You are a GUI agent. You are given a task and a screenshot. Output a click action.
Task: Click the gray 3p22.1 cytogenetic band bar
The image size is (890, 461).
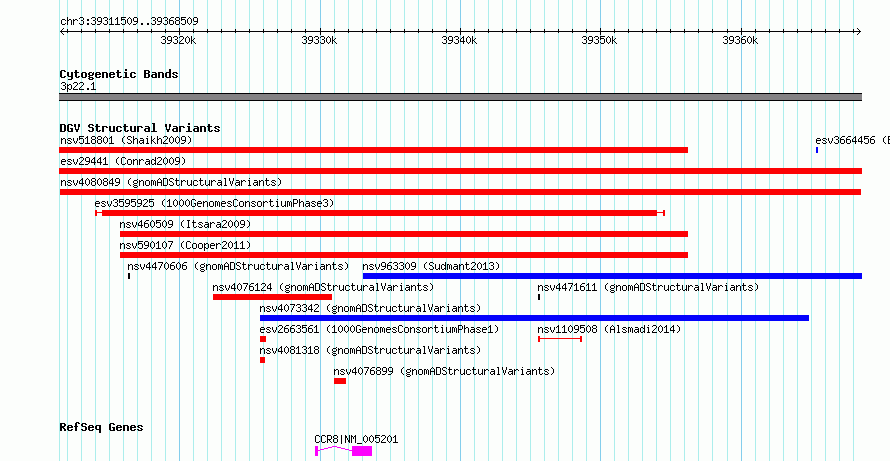tap(460, 97)
